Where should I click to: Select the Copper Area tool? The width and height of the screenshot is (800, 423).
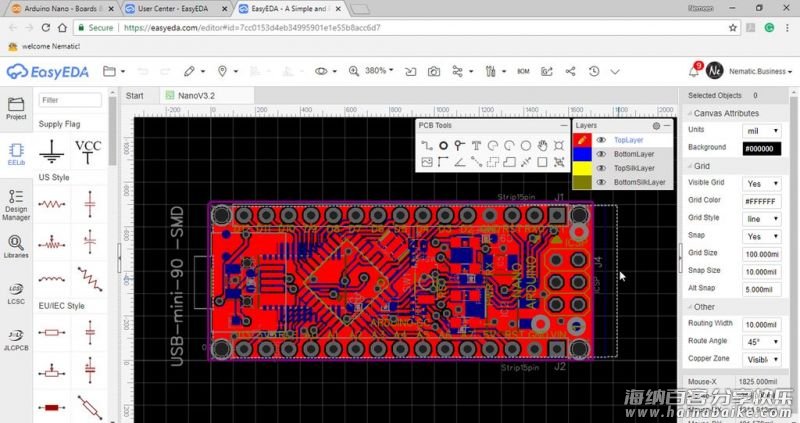(492, 162)
